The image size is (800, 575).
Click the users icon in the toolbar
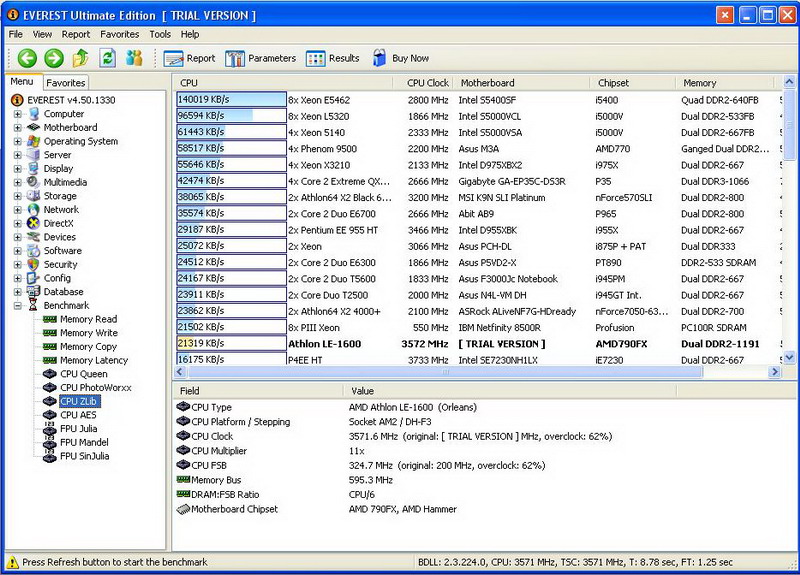[134, 58]
